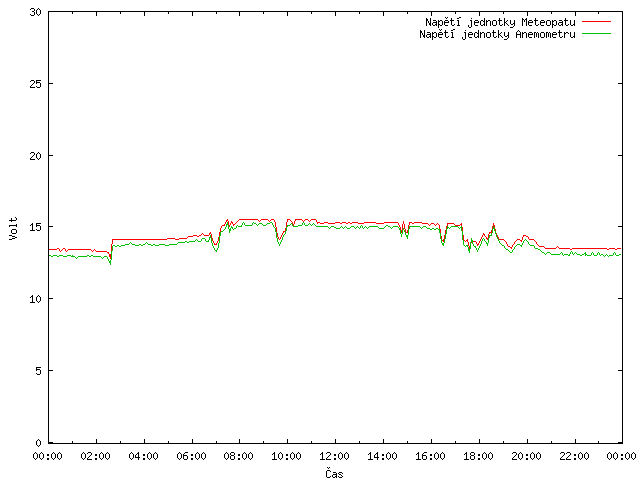Click the 20:00 time label
This screenshot has height=480, width=640.
tap(526, 456)
